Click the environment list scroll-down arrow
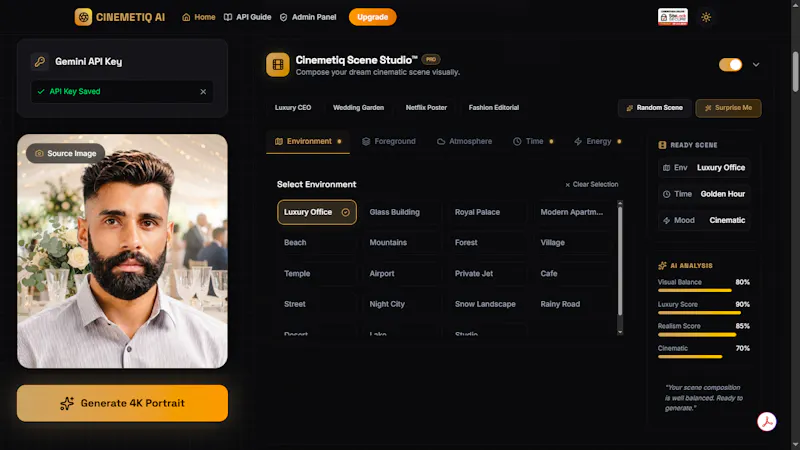800x450 pixels. tap(620, 332)
